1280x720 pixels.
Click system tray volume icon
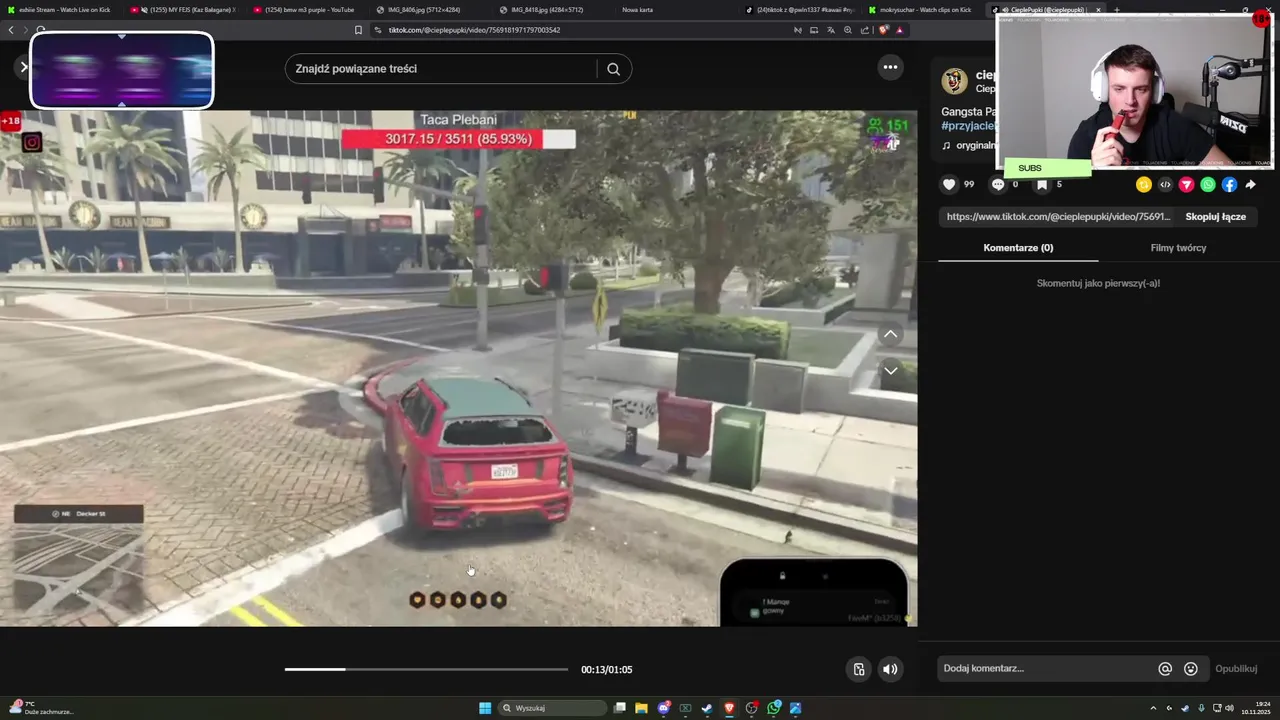click(1229, 708)
